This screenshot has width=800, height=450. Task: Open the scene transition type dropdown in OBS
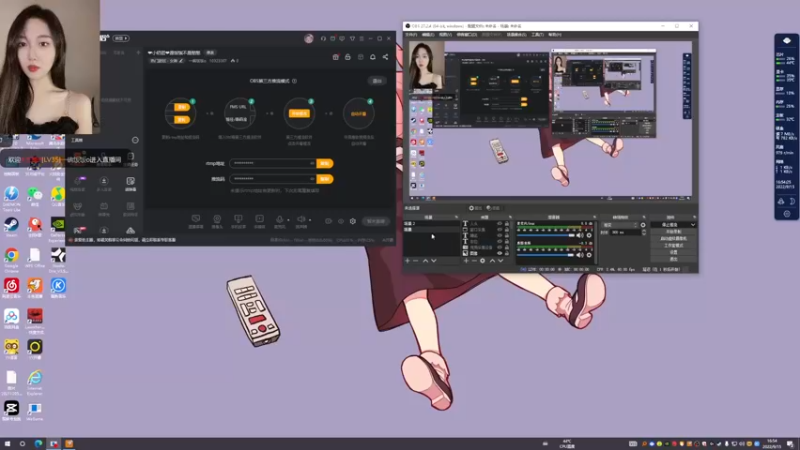pos(619,225)
